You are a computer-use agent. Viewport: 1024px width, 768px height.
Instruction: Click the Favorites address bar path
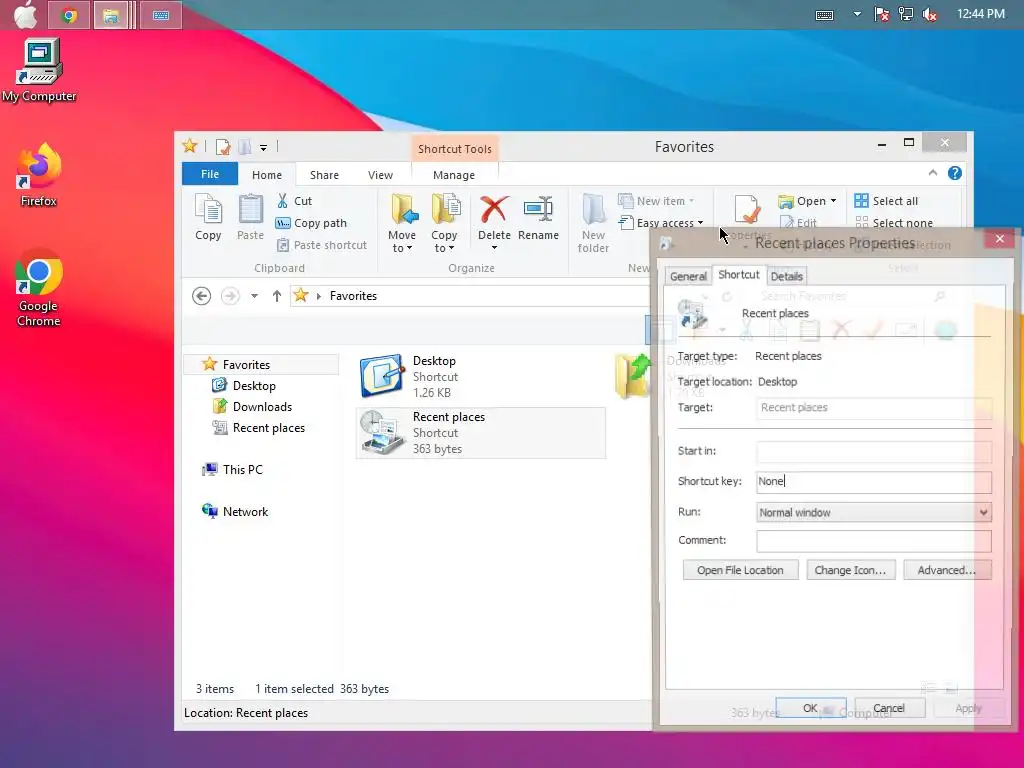[x=353, y=296]
